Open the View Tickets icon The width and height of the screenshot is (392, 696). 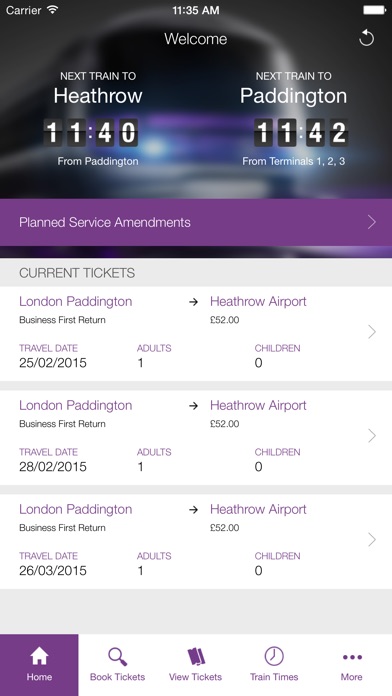coord(196,656)
